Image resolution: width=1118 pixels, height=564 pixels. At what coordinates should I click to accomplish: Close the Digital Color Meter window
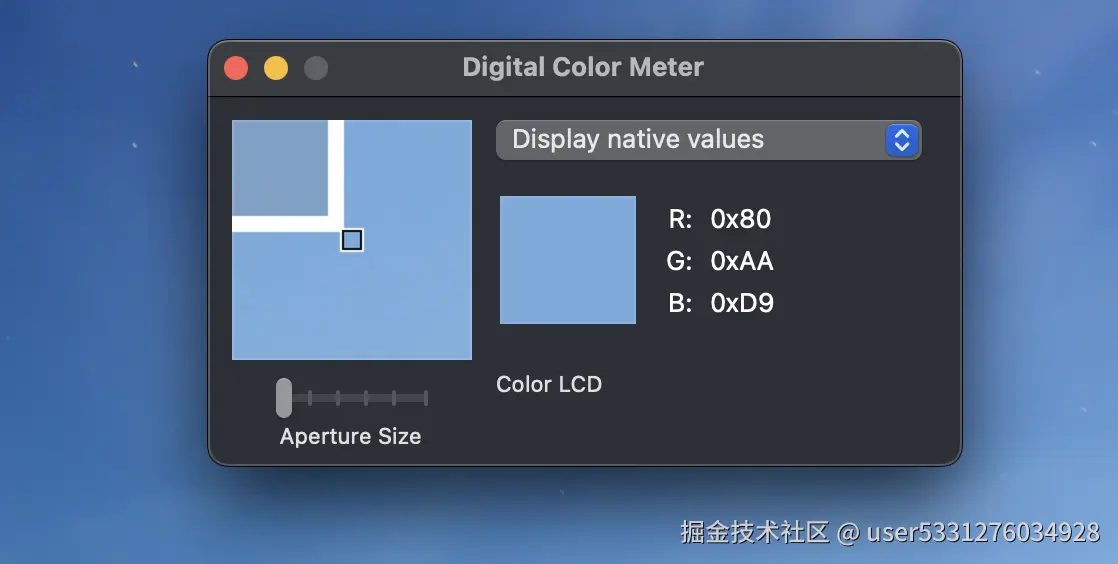click(236, 68)
